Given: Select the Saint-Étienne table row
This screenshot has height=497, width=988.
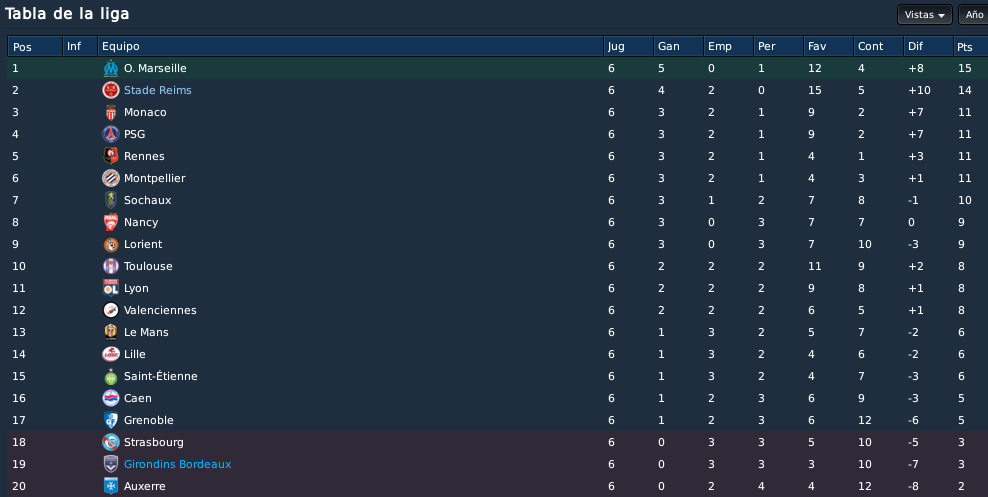Looking at the screenshot, I should pos(497,376).
